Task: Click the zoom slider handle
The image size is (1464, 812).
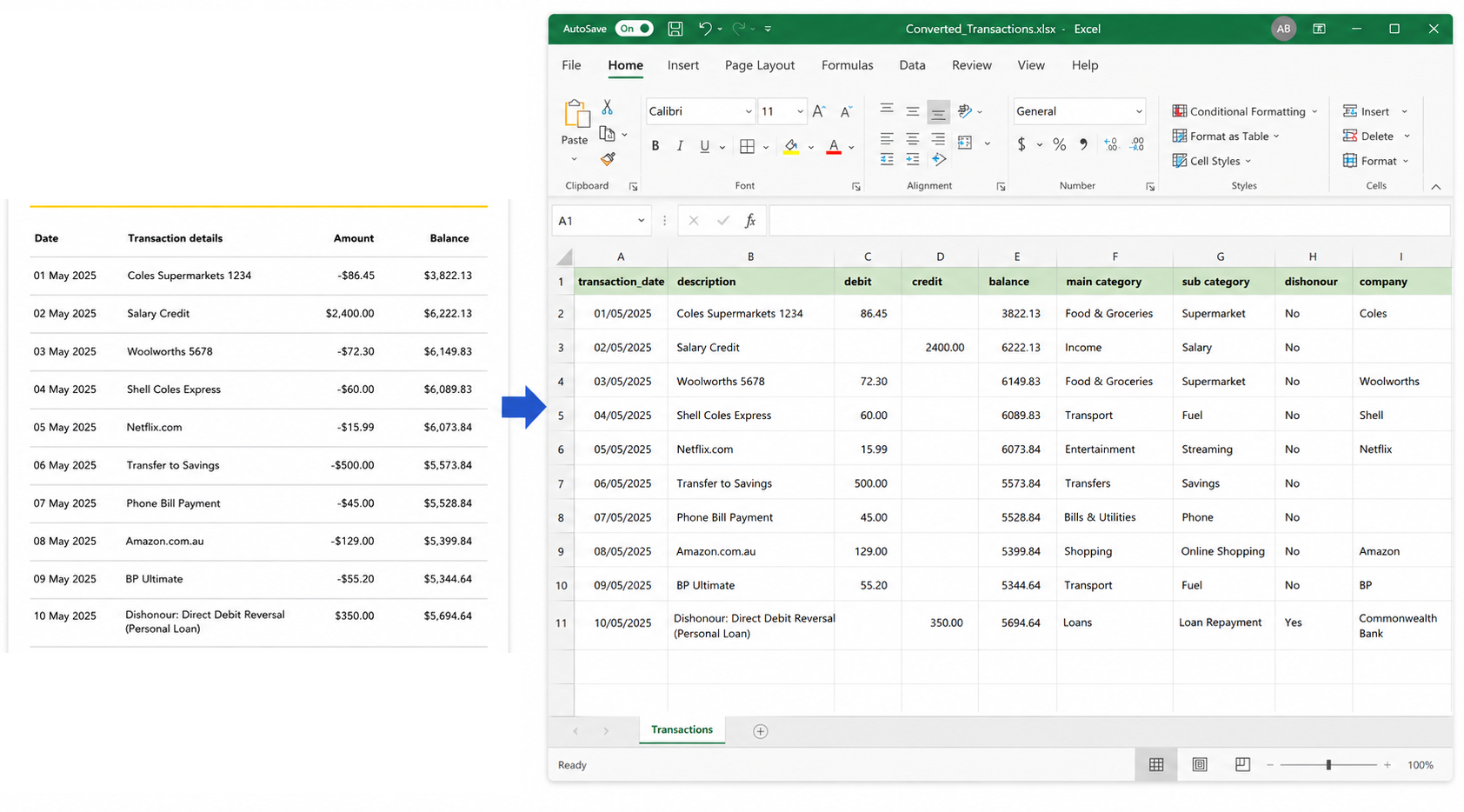Action: click(x=1328, y=765)
